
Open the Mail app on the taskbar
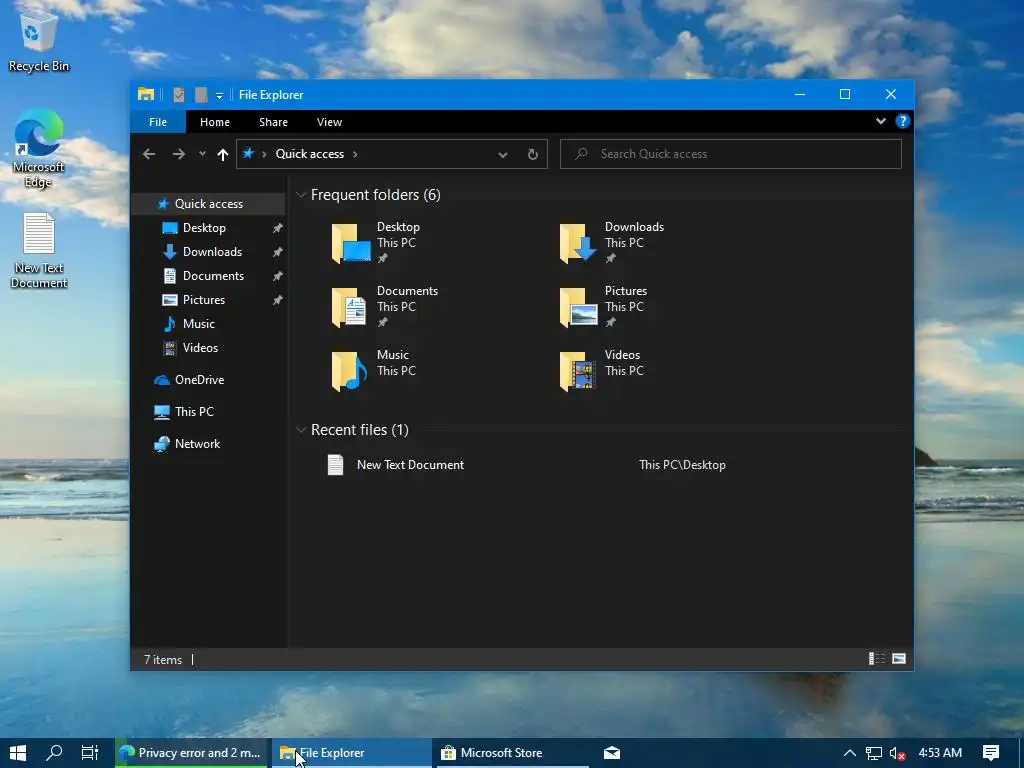[612, 753]
